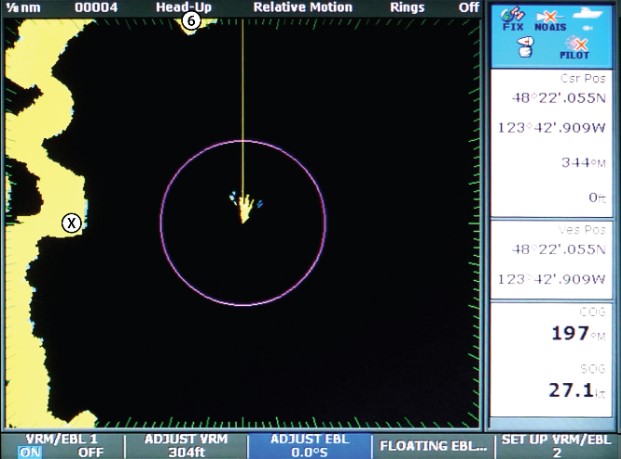This screenshot has width=621, height=459.
Task: Select the Head-Up orientation mode
Action: coord(183,7)
